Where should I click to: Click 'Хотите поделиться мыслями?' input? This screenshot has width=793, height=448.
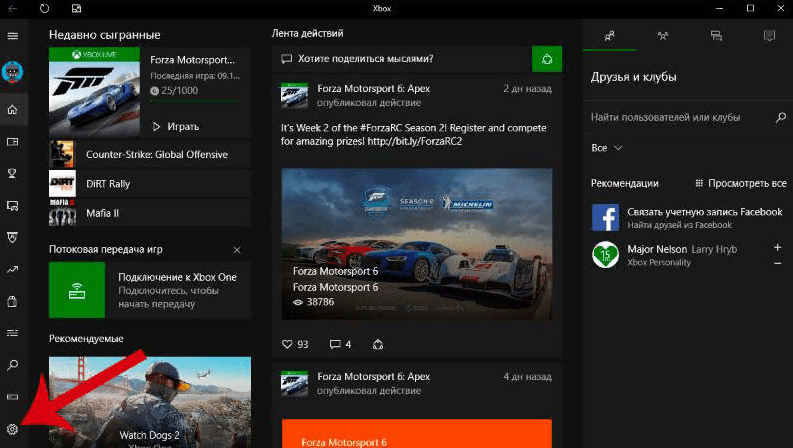click(401, 59)
